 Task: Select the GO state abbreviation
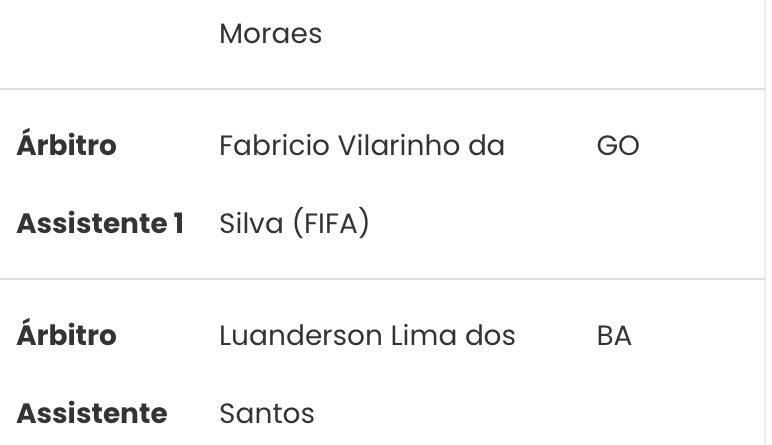617,146
